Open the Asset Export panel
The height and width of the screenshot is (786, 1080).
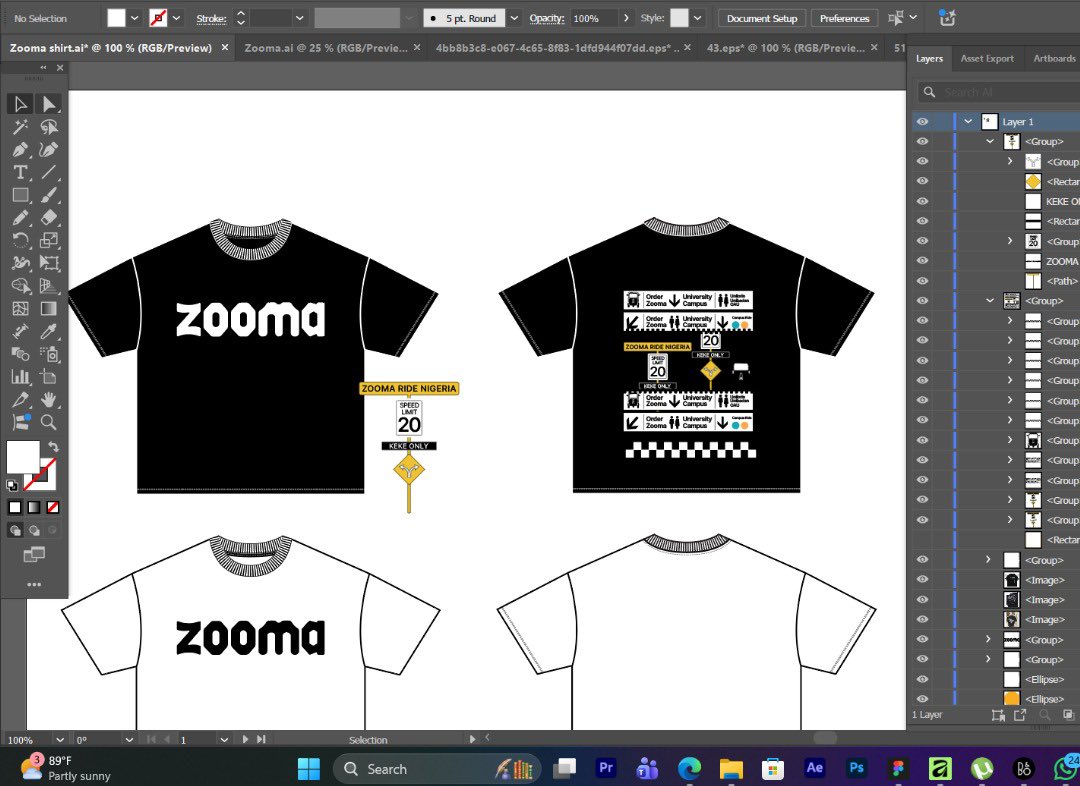click(x=987, y=58)
